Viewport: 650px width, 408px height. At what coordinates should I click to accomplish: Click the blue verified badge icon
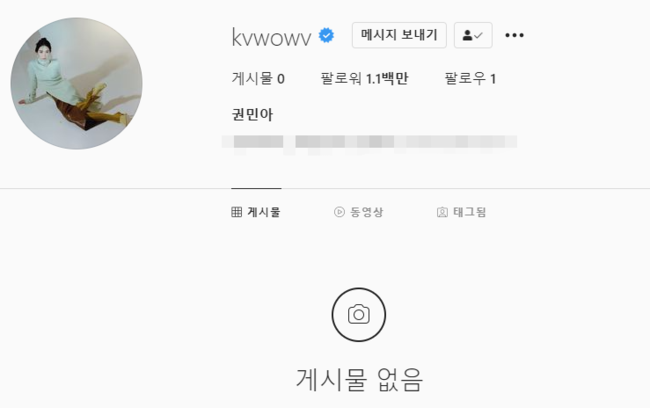tap(326, 35)
